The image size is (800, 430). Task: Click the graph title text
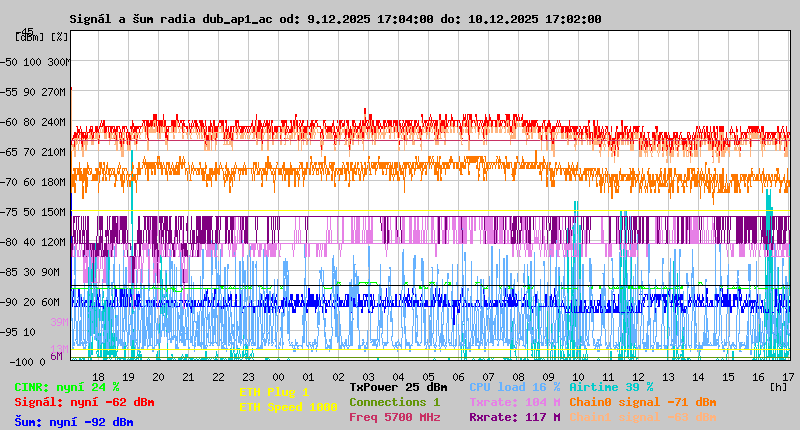(x=335, y=19)
